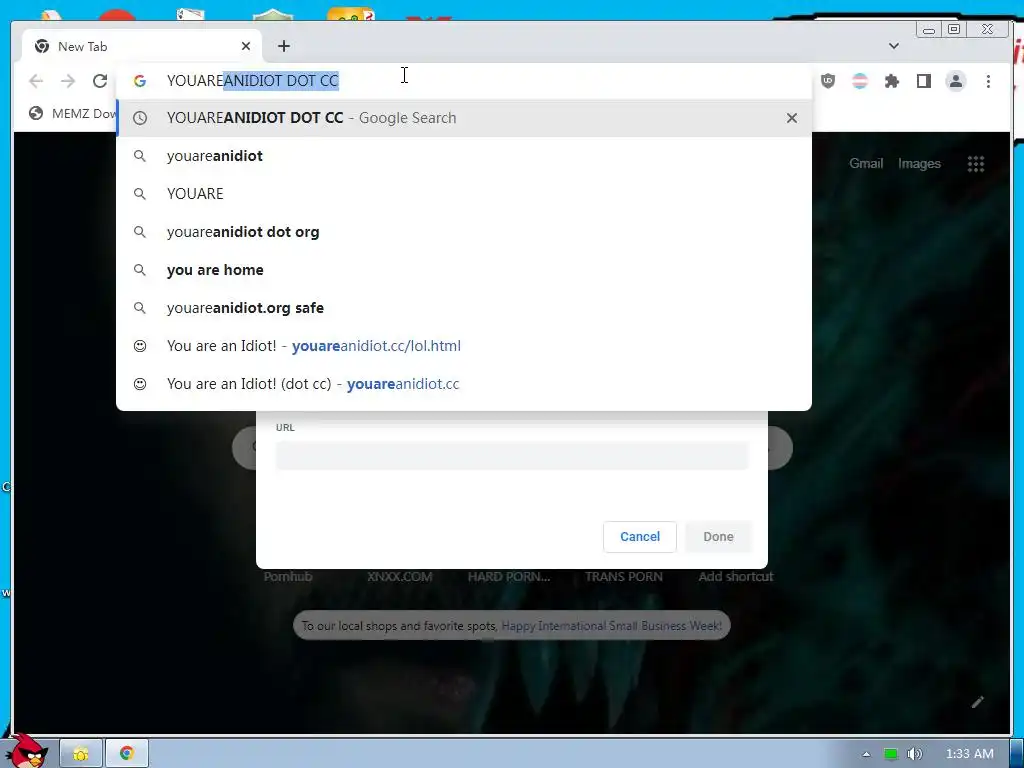This screenshot has height=768, width=1024.
Task: Remove the YOUAREANIDIOT DOT CC history suggestion
Action: (x=792, y=118)
